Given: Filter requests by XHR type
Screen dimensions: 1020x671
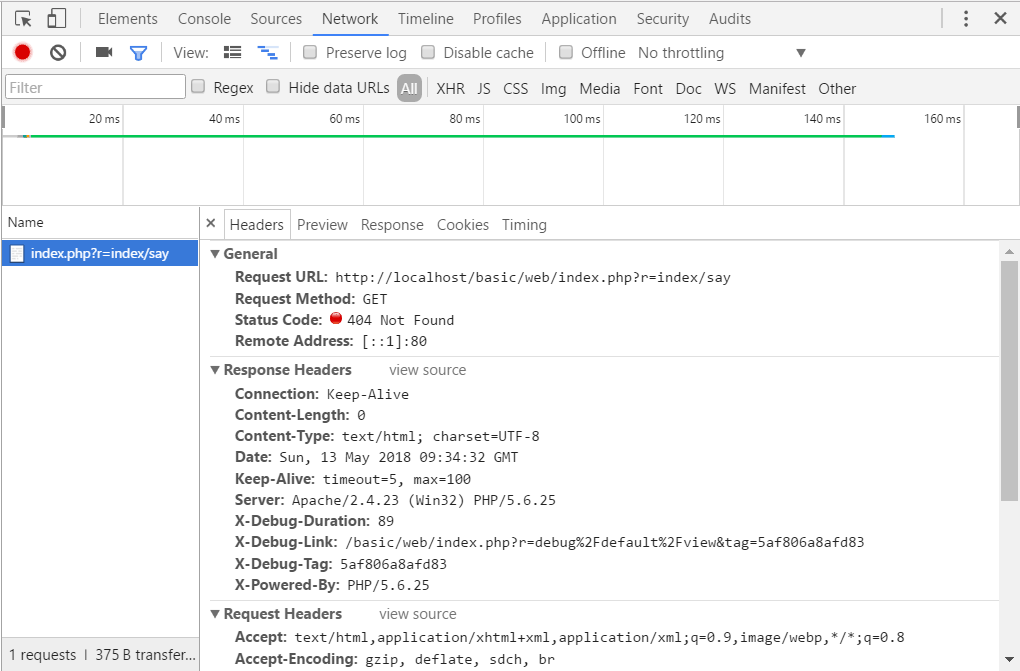Looking at the screenshot, I should [x=450, y=88].
